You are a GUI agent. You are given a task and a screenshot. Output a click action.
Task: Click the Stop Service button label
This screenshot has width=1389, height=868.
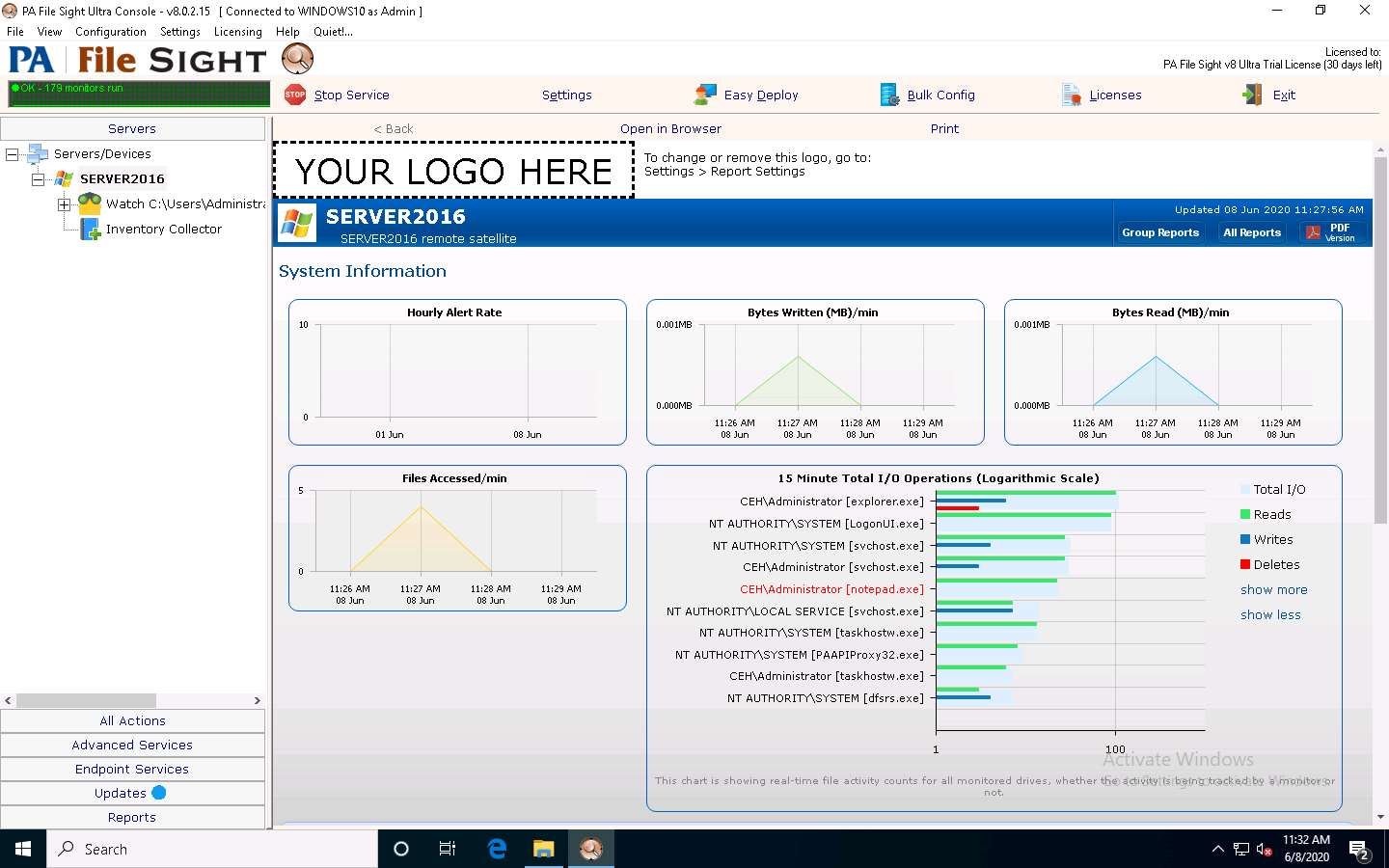point(351,95)
